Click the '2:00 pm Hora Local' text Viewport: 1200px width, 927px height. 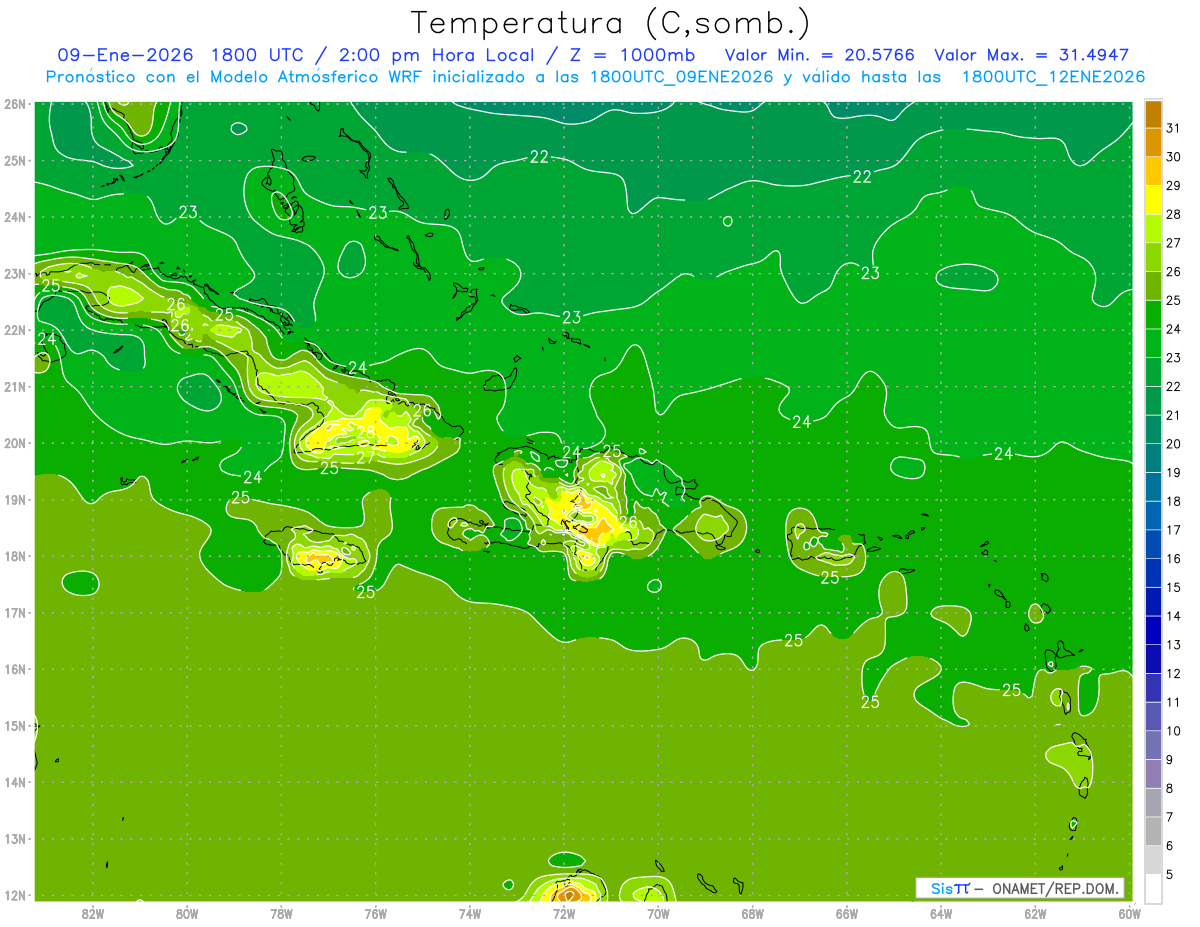433,55
